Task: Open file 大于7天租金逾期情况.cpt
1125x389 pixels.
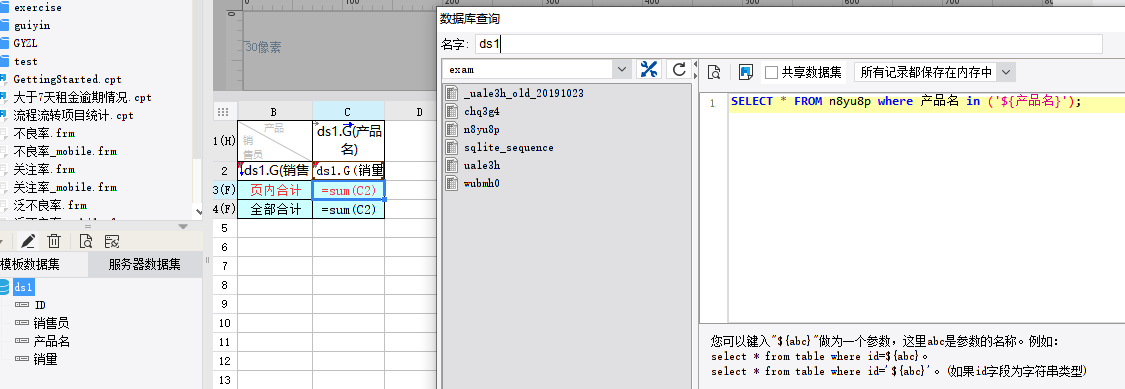Action: (83, 98)
